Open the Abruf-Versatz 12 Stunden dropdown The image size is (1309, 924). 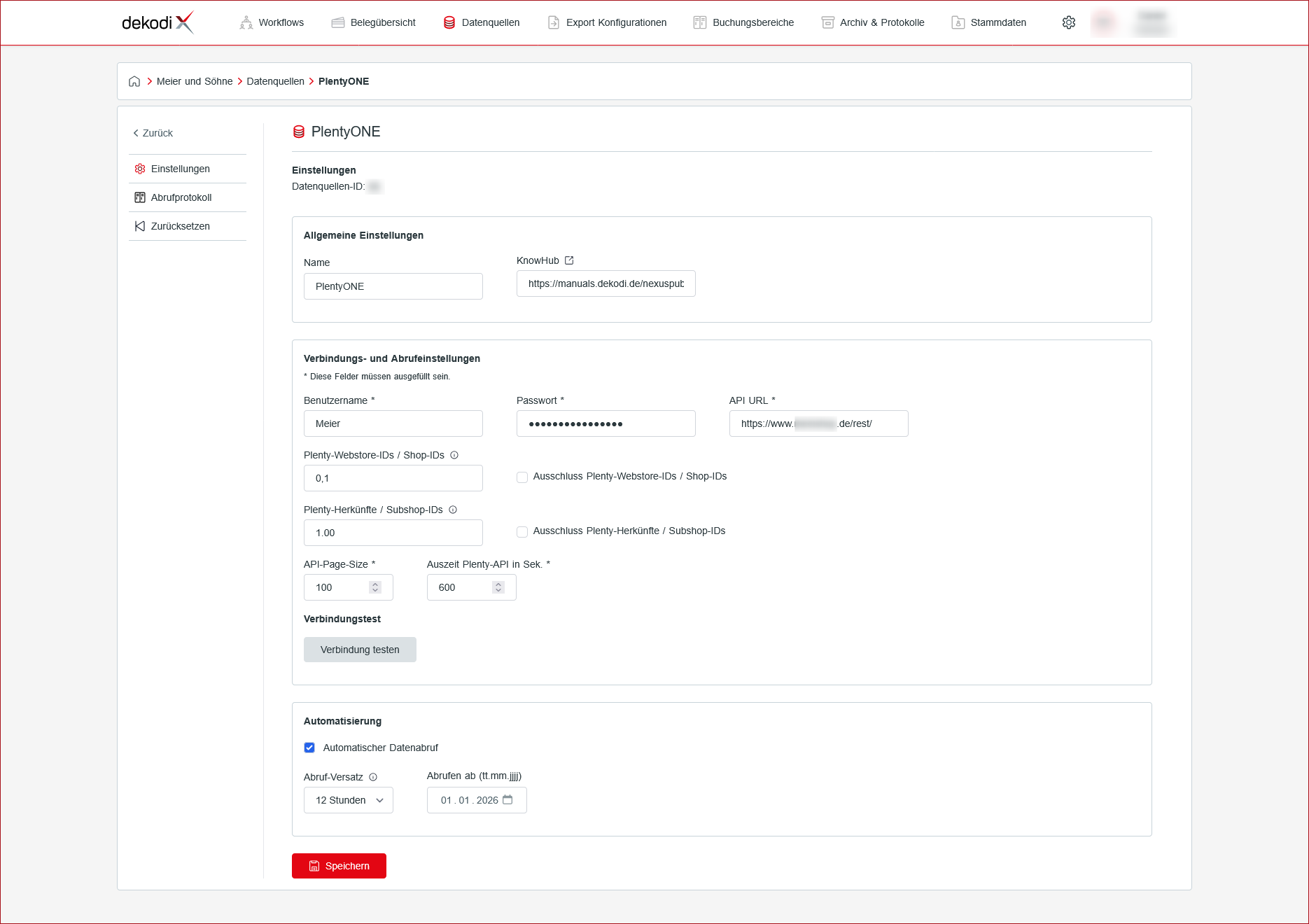point(349,800)
